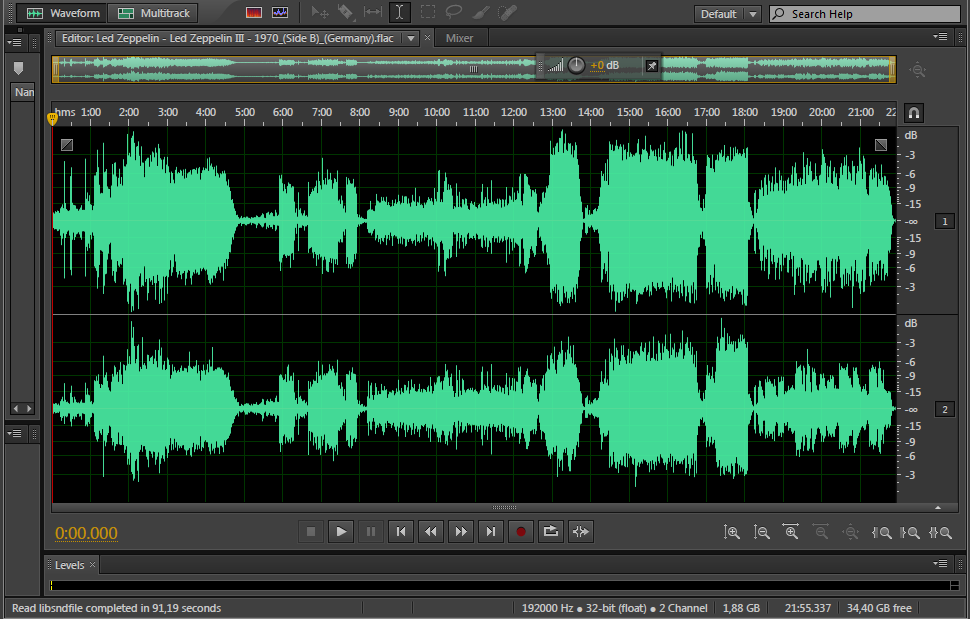Toggle Loop Playback

pos(551,532)
